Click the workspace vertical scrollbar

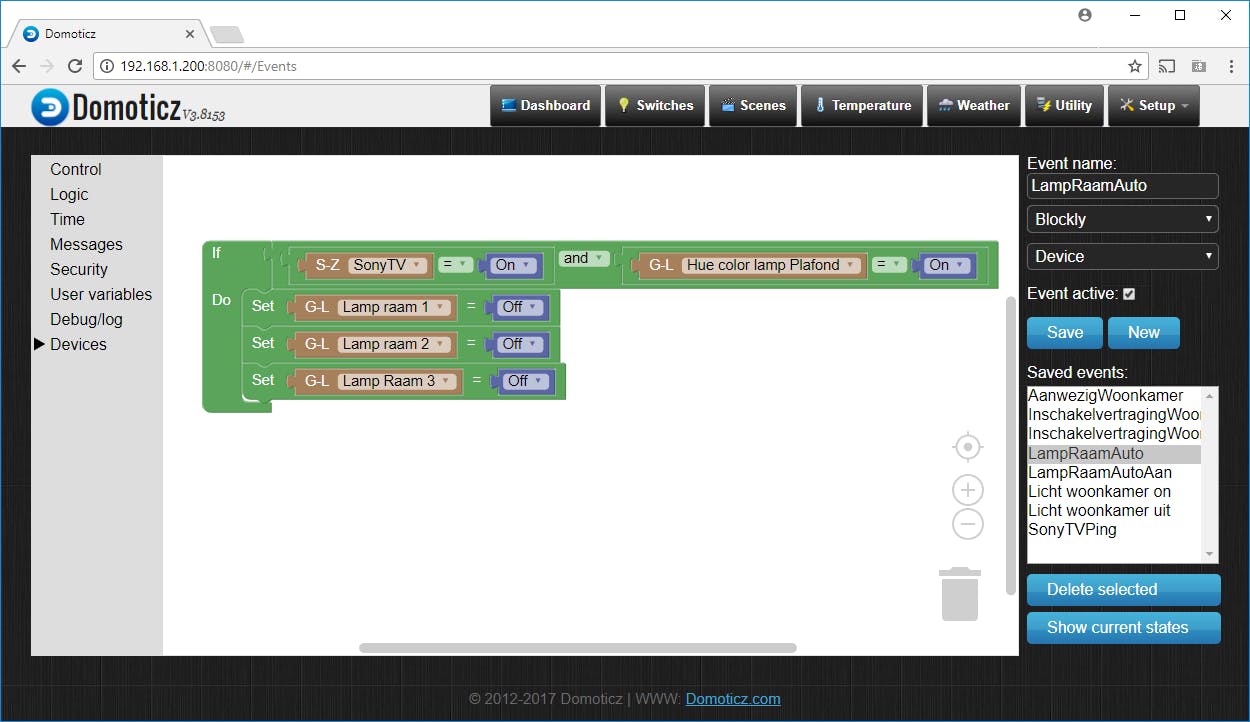[1011, 445]
